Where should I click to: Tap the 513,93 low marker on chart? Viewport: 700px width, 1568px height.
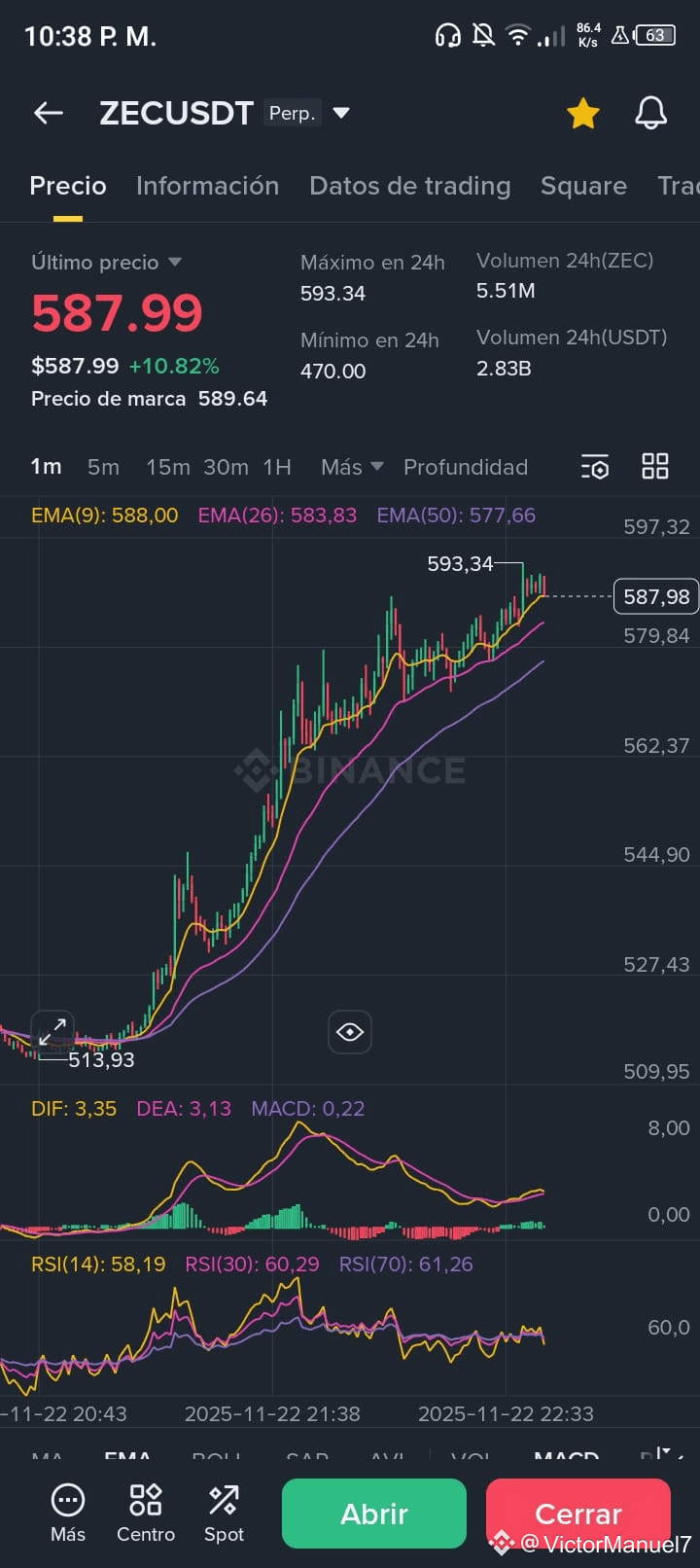click(101, 1060)
